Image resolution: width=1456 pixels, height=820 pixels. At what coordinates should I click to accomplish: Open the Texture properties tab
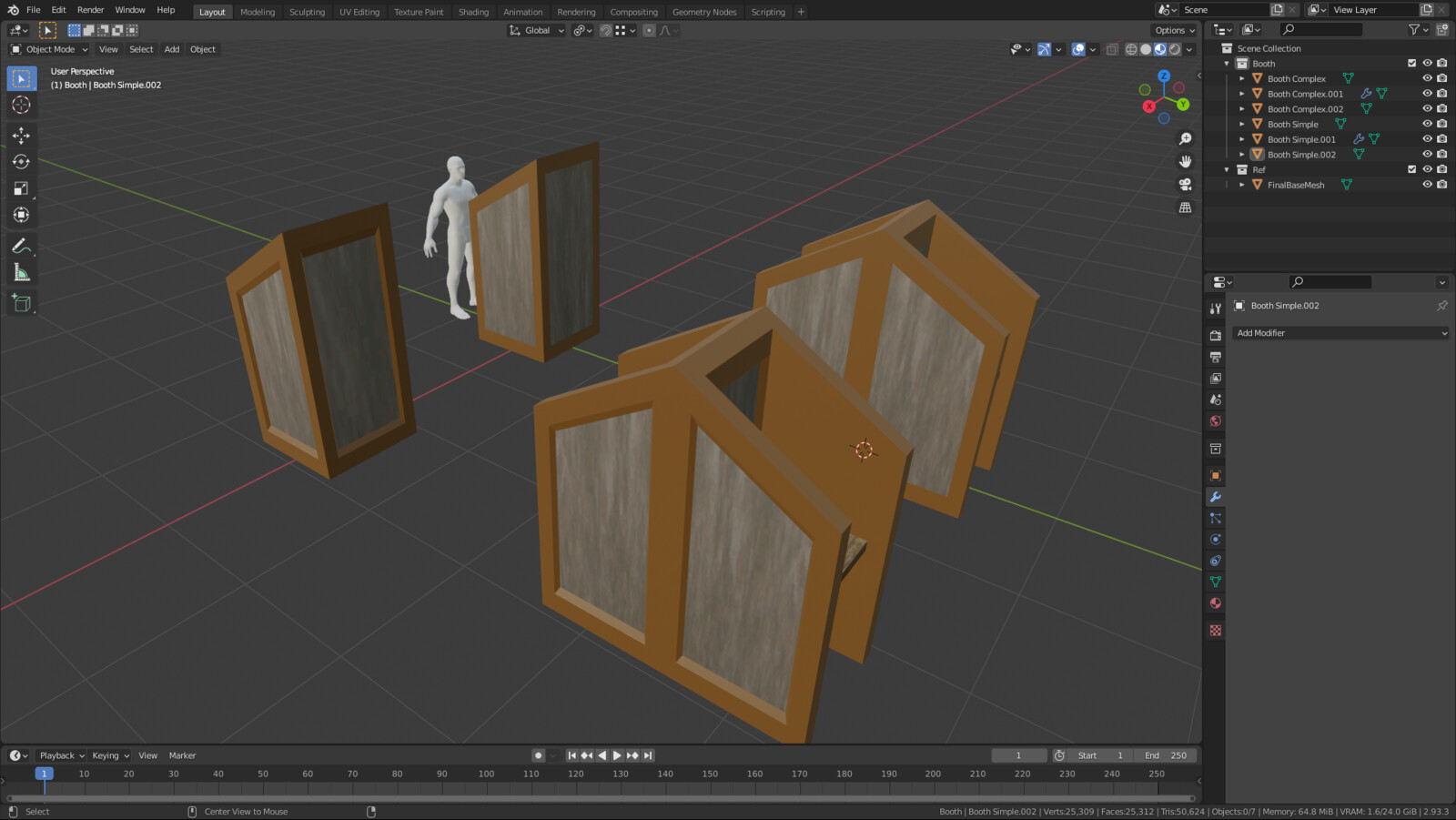click(x=1216, y=630)
